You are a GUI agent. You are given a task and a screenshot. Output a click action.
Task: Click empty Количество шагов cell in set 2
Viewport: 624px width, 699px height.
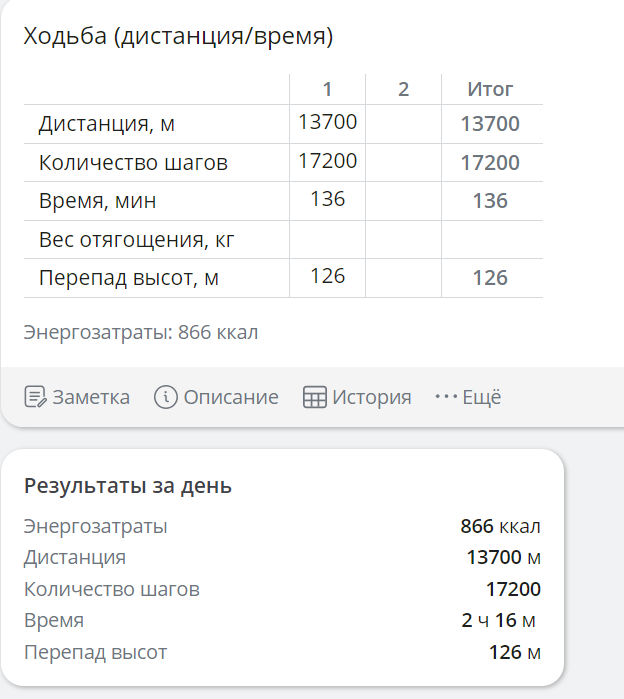[403, 162]
